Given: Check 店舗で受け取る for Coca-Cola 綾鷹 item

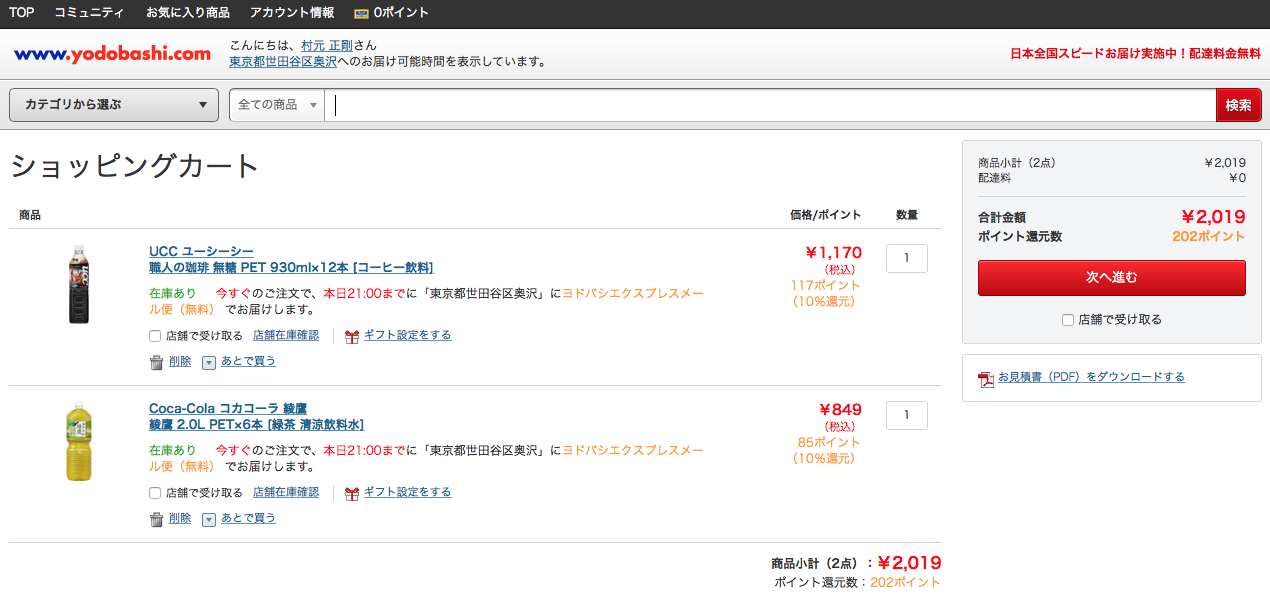Looking at the screenshot, I should tap(155, 493).
